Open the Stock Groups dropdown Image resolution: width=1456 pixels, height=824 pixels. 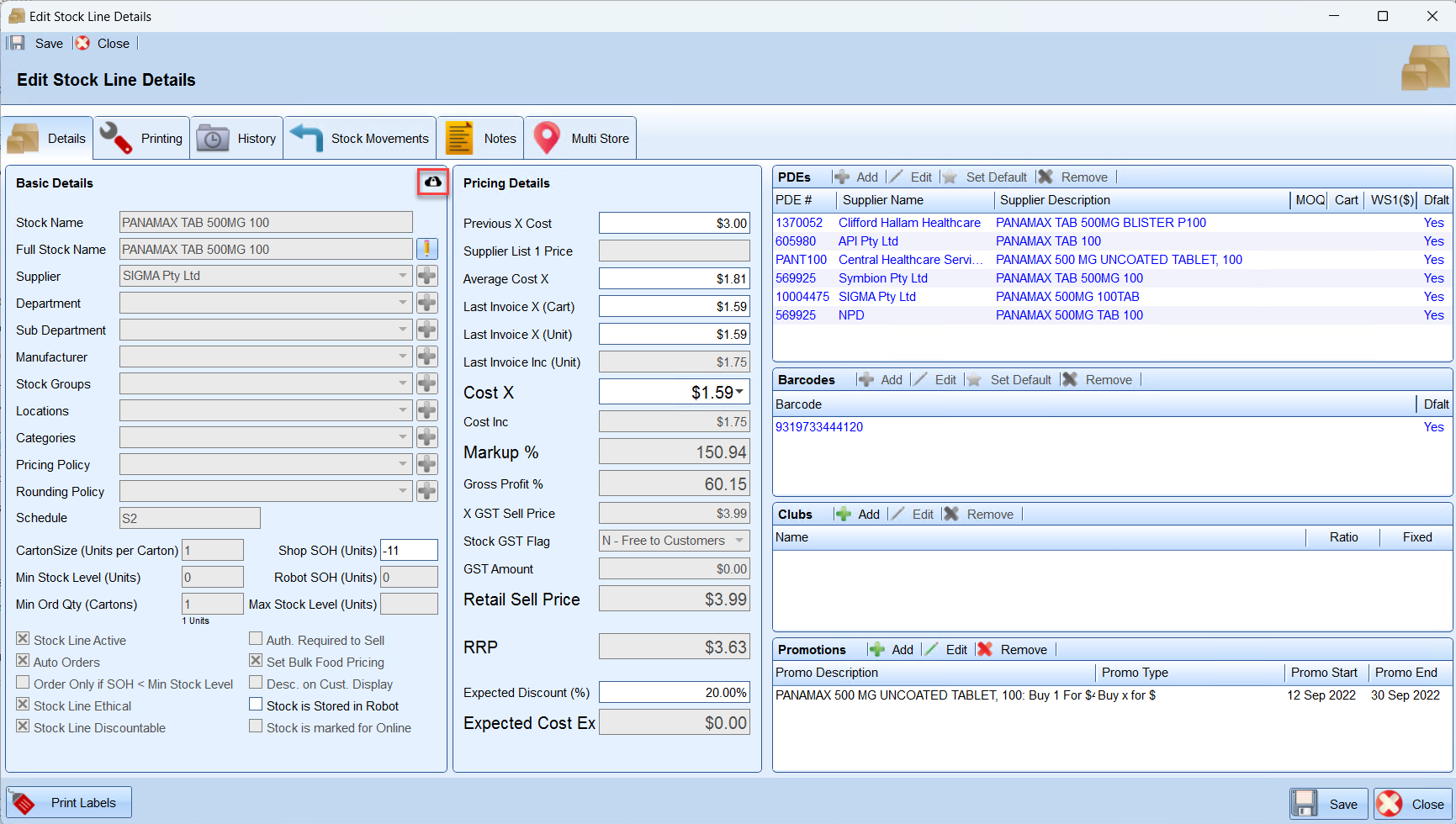(402, 383)
